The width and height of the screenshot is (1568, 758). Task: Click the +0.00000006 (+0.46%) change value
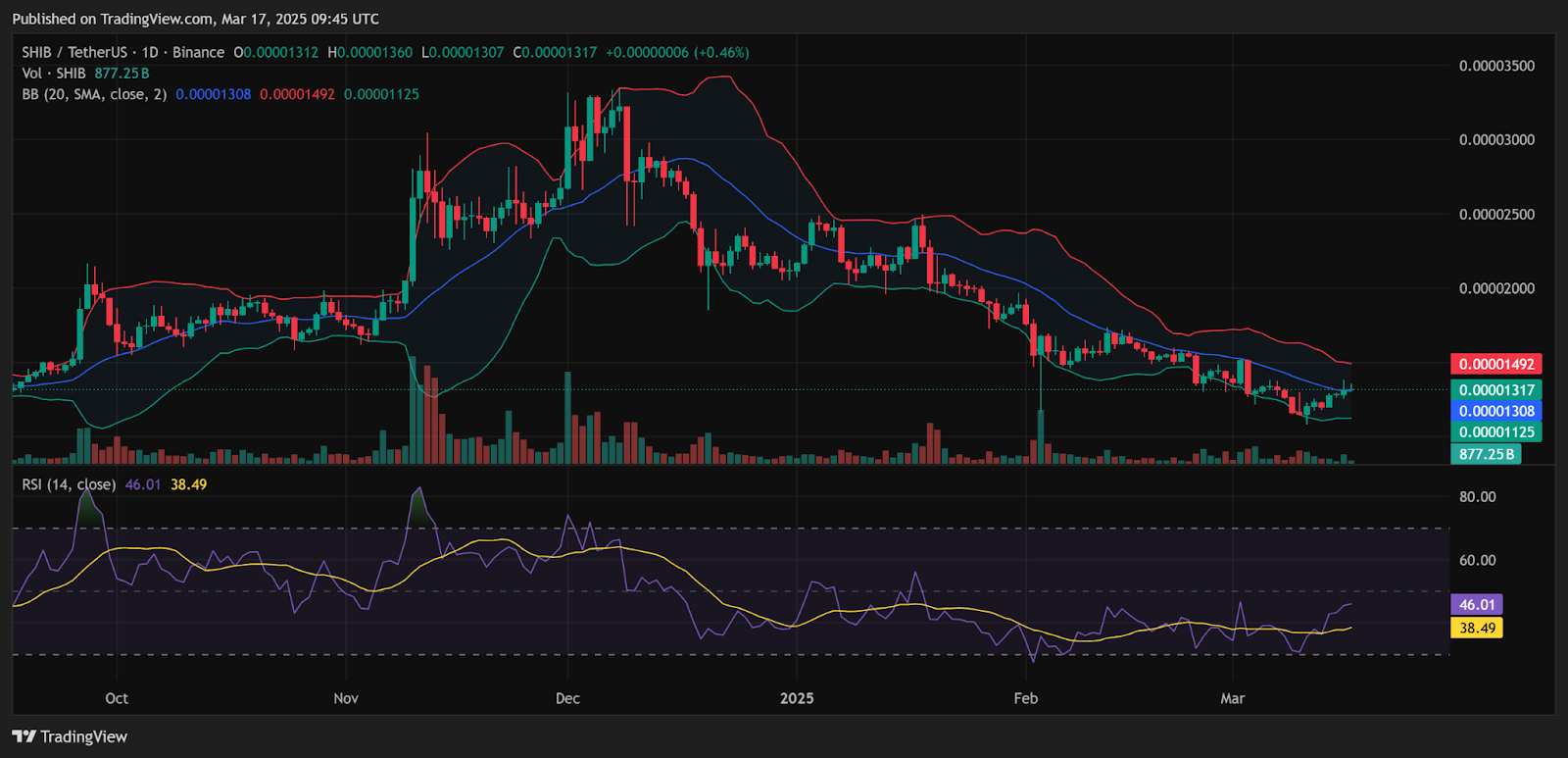point(677,52)
